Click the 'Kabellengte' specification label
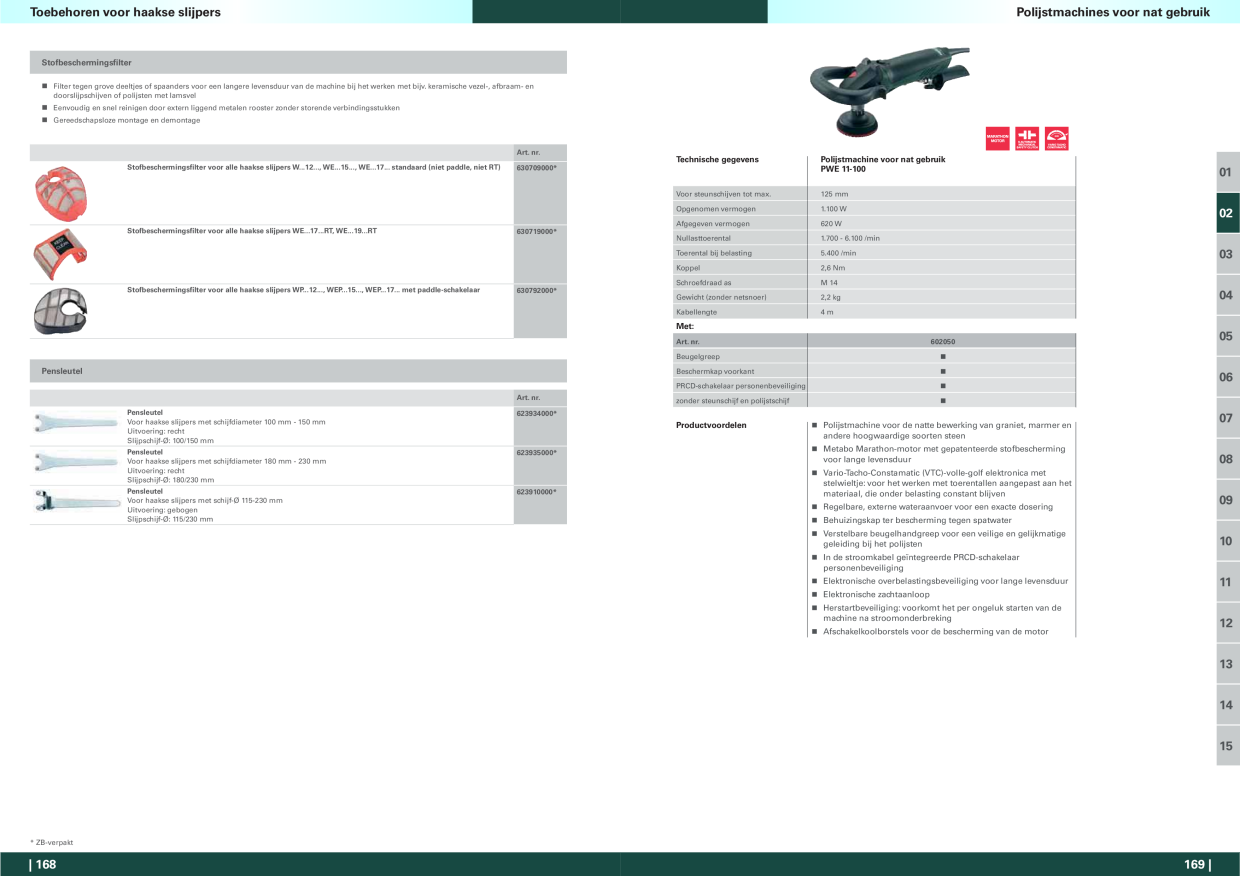 click(697, 312)
